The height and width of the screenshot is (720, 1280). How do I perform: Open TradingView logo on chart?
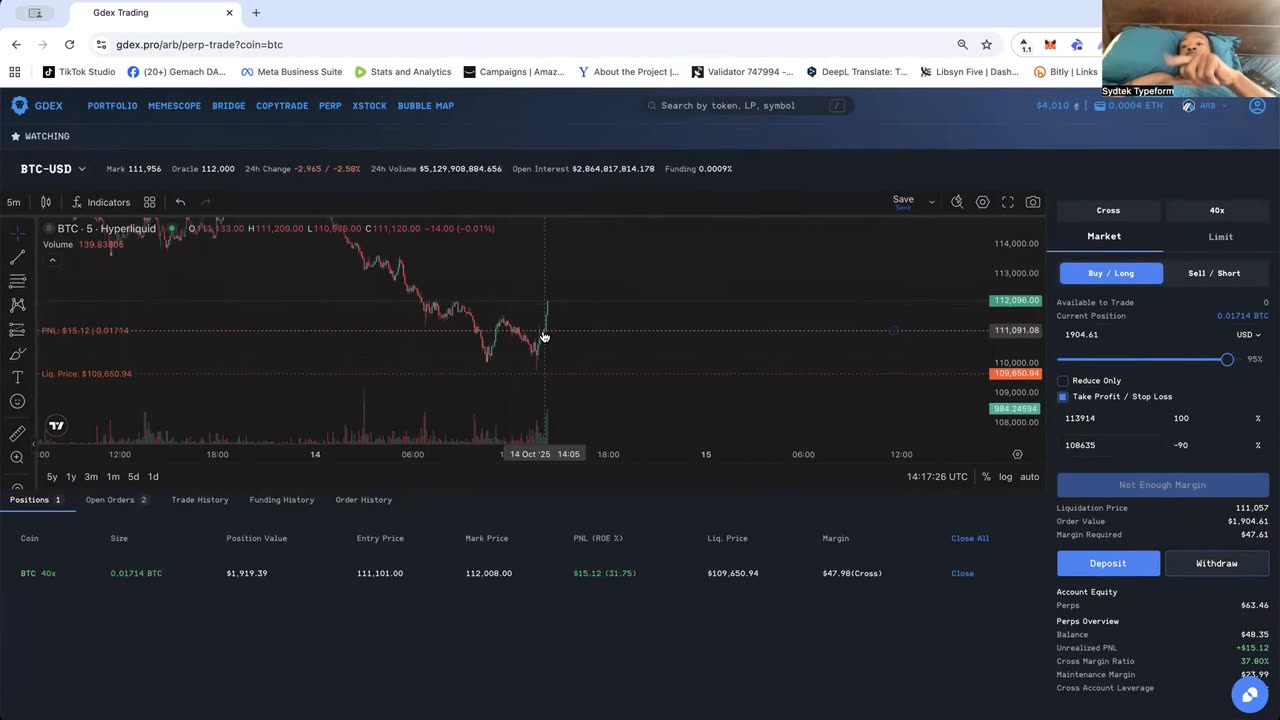pyautogui.click(x=57, y=425)
